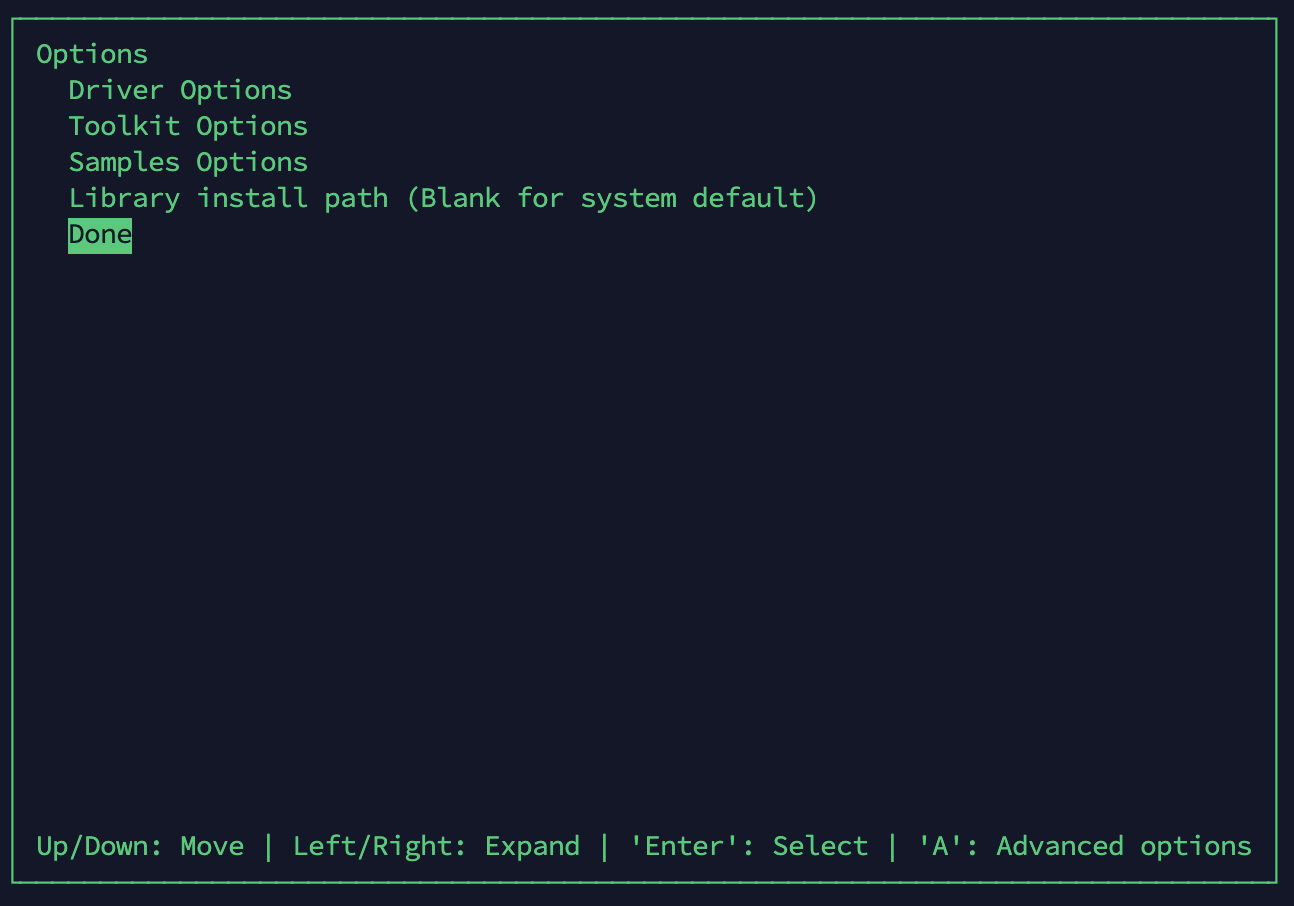Open the Toolkit Options entry
The height and width of the screenshot is (906, 1294).
[x=188, y=126]
